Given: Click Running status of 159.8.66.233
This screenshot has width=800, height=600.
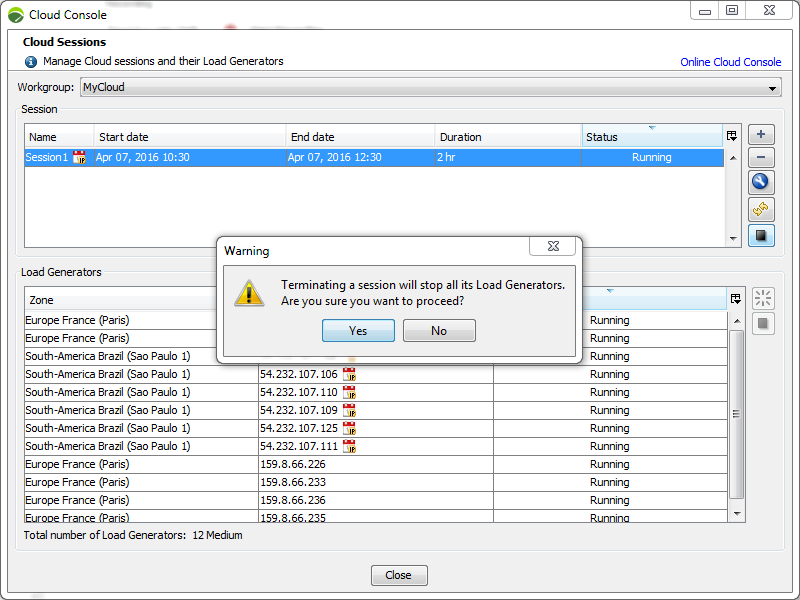Looking at the screenshot, I should (x=610, y=482).
